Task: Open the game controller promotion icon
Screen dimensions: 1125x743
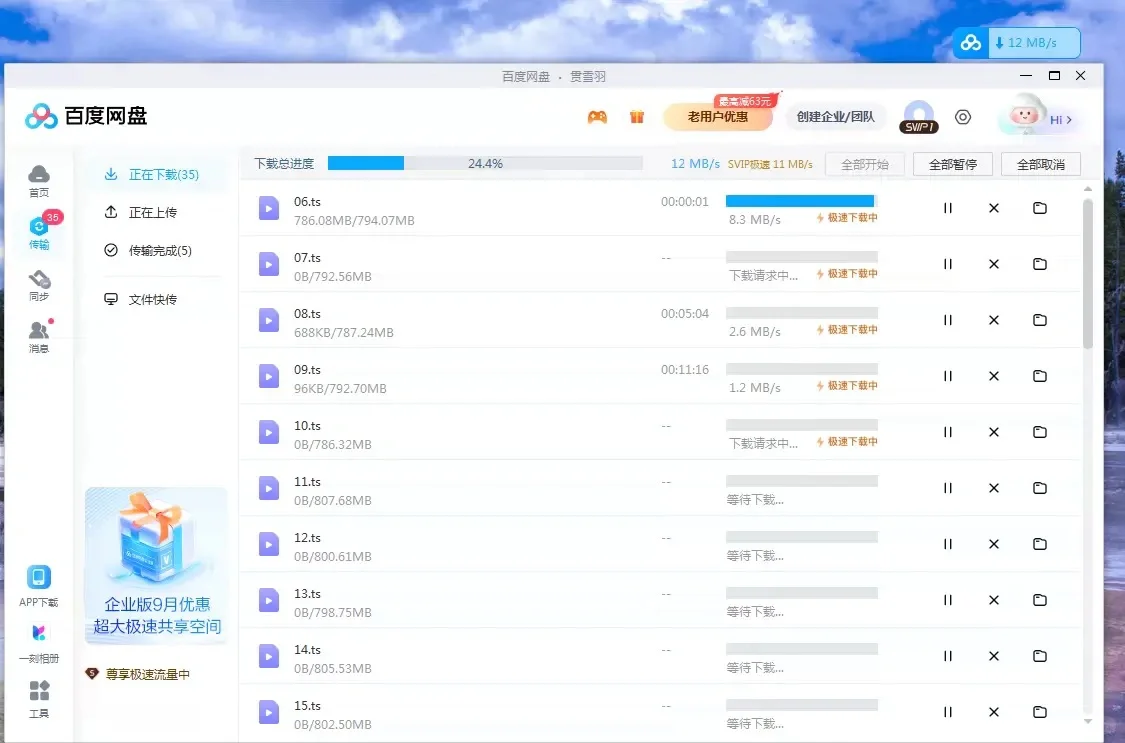Action: point(598,116)
